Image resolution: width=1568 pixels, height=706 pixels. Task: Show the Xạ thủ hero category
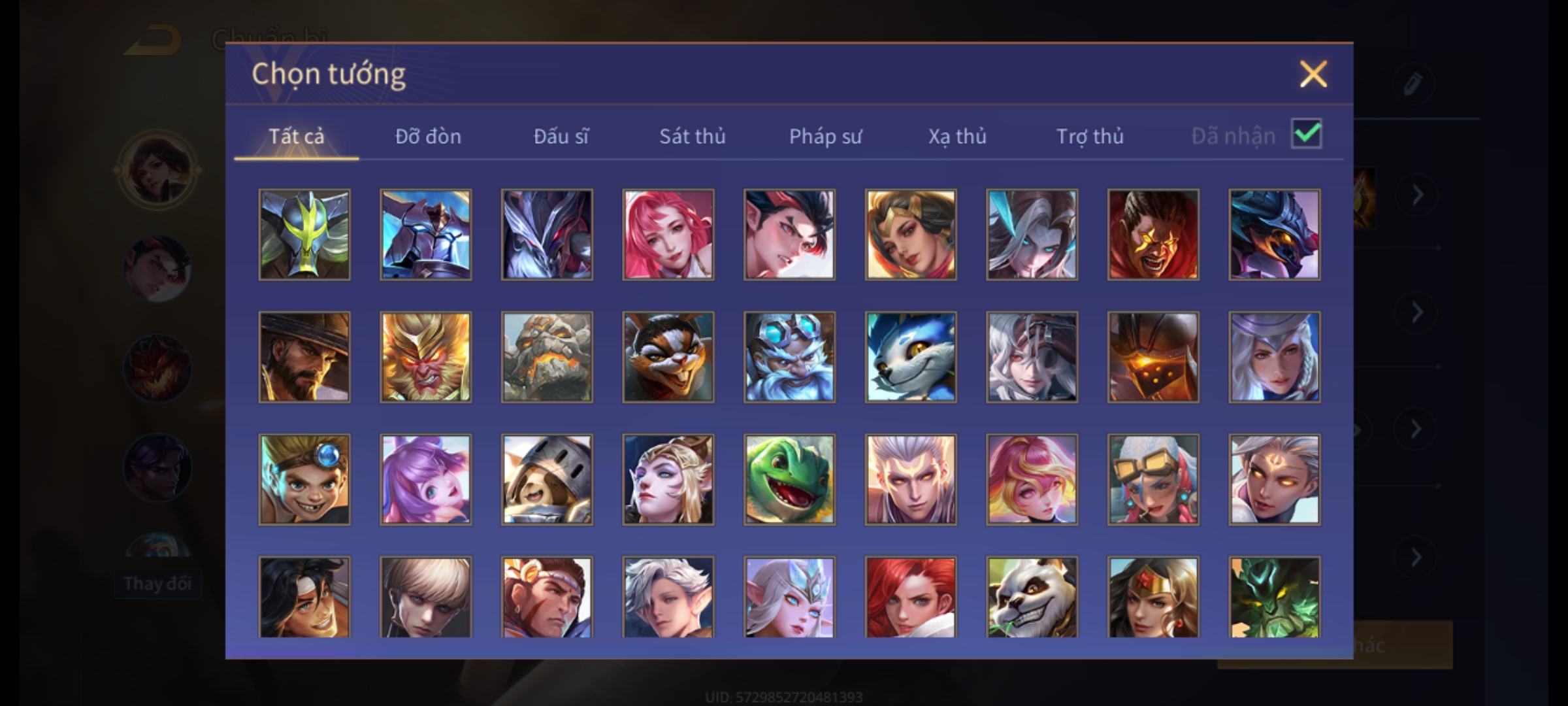coord(957,136)
